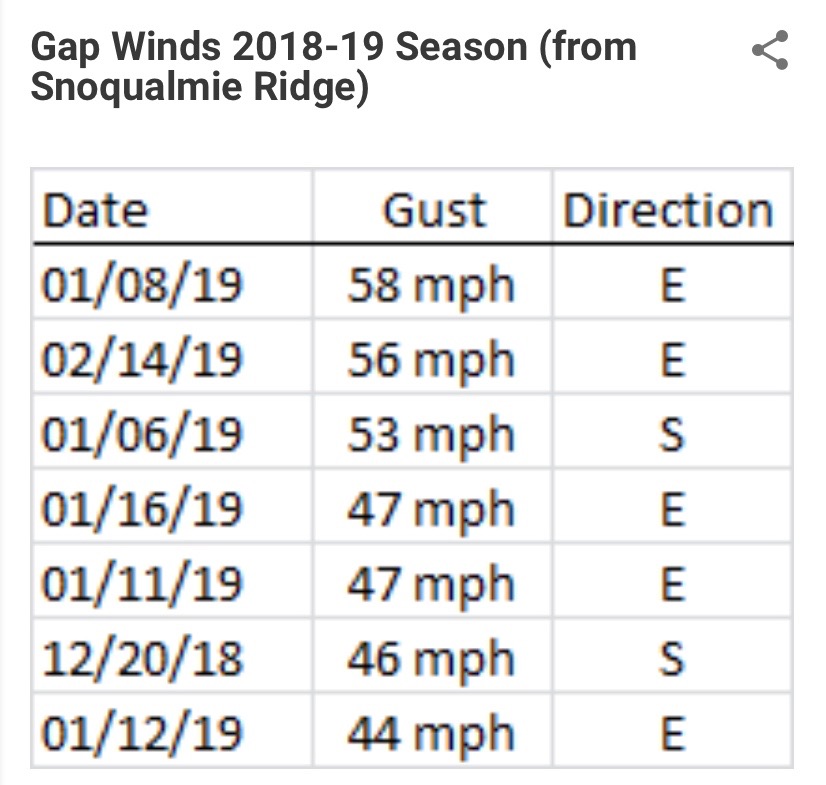Image resolution: width=826 pixels, height=785 pixels.
Task: Select the Date column header
Action: coord(96,211)
